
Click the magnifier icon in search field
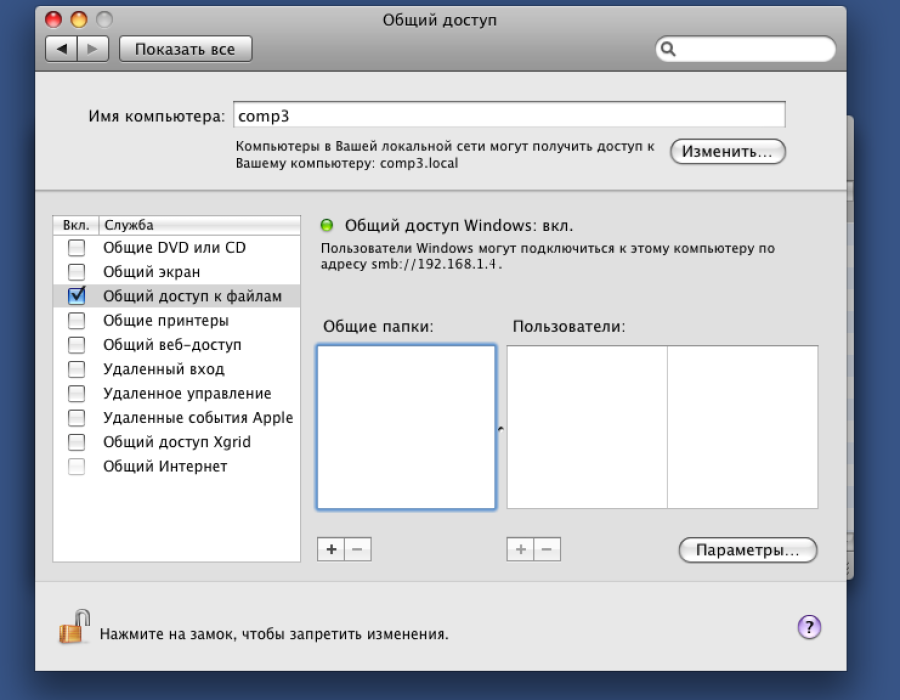668,49
